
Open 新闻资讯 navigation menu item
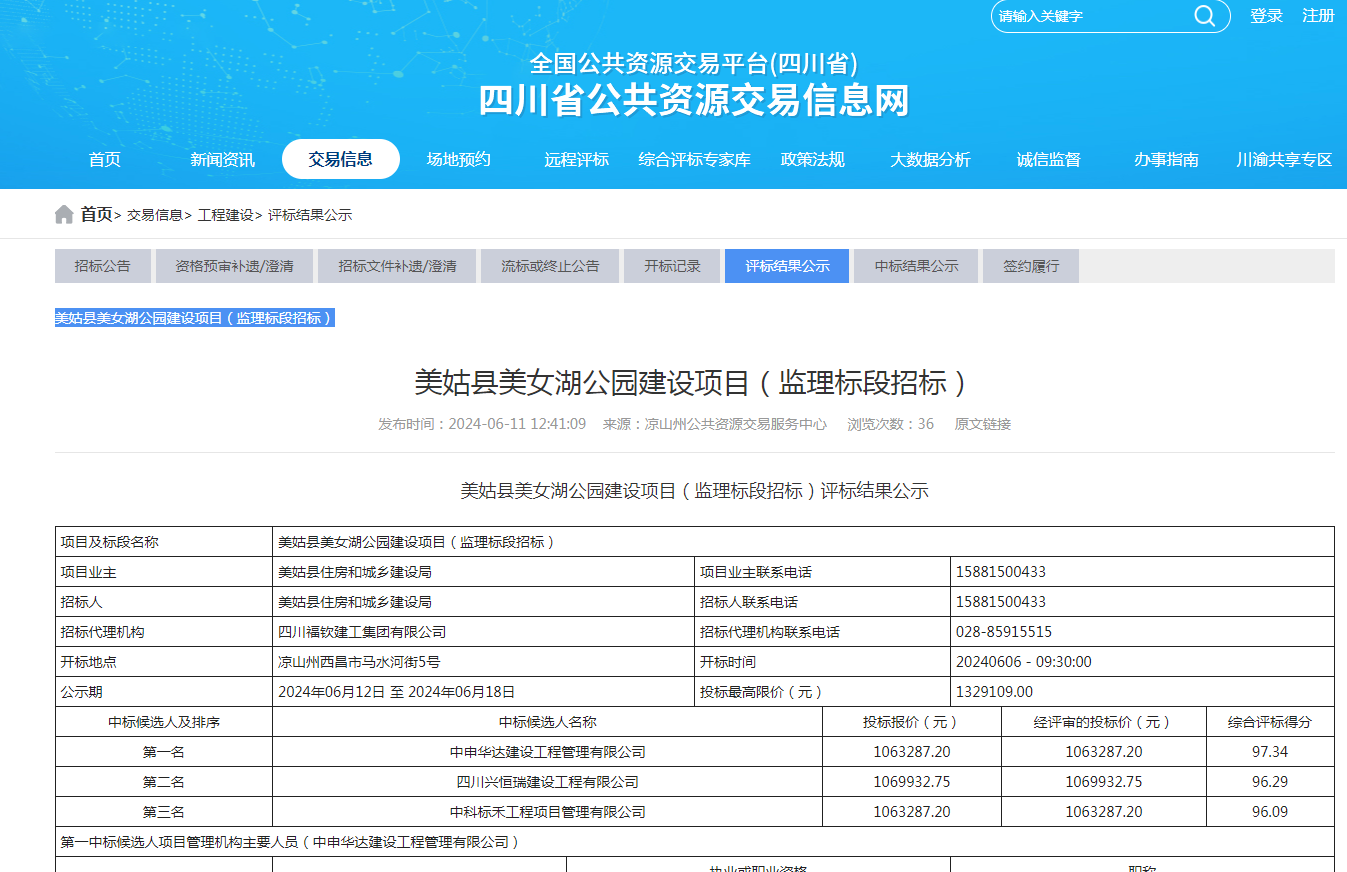tap(223, 160)
